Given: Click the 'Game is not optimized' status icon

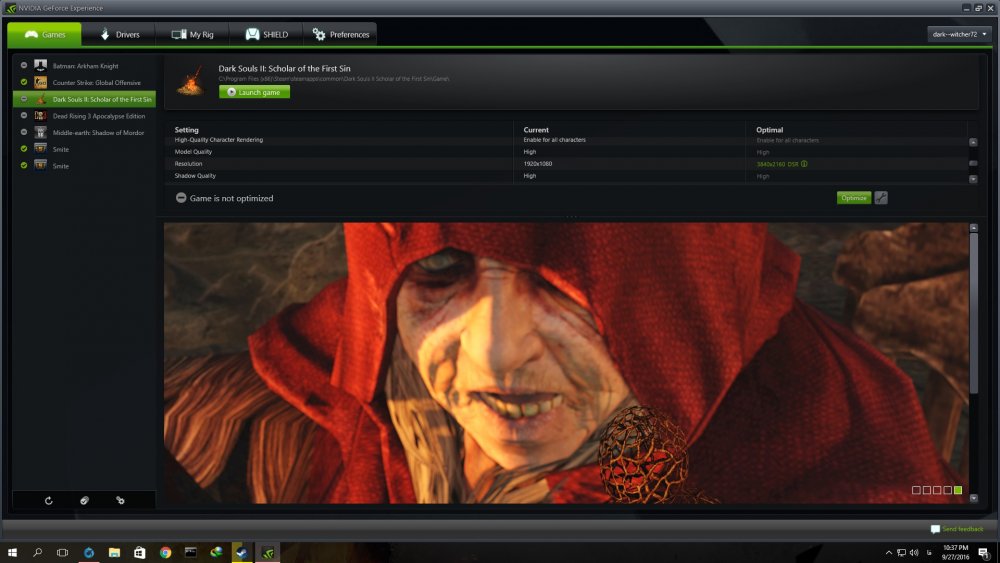Looking at the screenshot, I should point(181,198).
